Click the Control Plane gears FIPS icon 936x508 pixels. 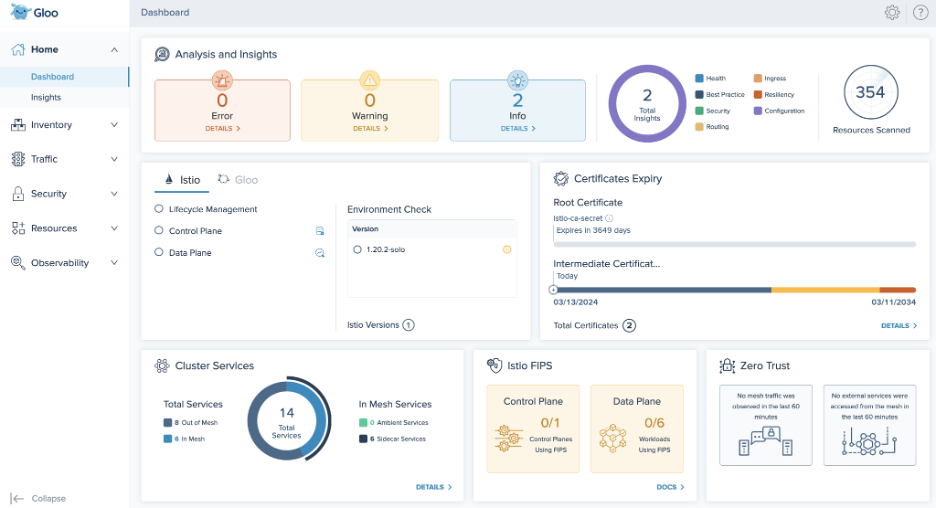coord(509,438)
